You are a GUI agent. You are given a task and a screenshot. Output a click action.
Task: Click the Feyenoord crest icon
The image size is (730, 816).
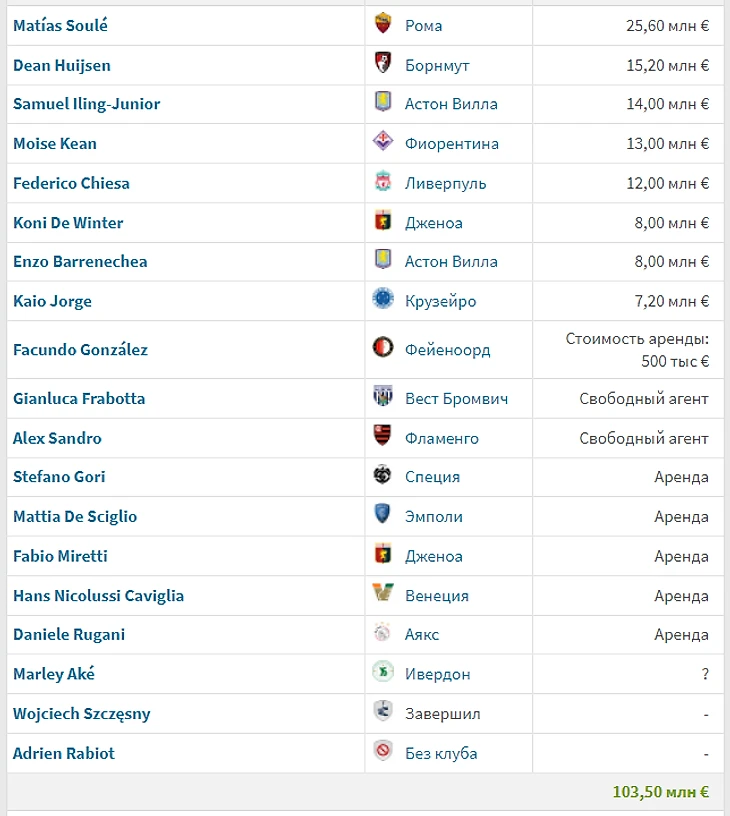pyautogui.click(x=383, y=347)
